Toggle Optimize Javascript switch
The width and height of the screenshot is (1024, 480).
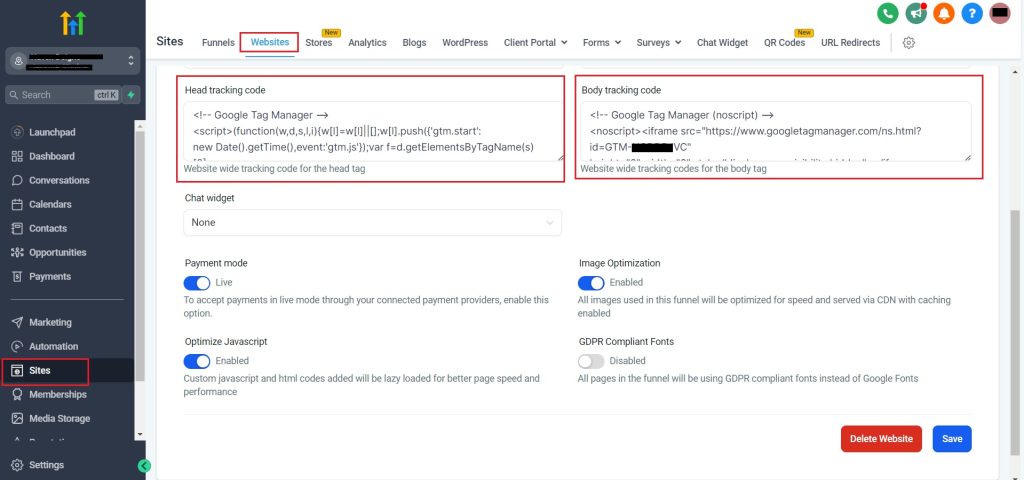coord(197,361)
